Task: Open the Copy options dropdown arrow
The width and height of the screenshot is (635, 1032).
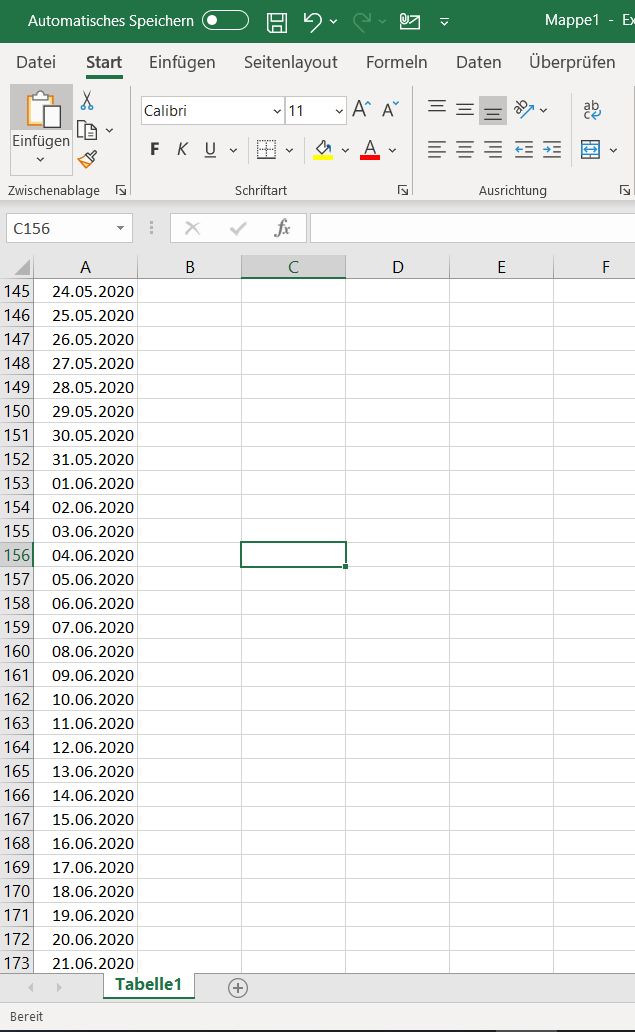Action: (110, 130)
